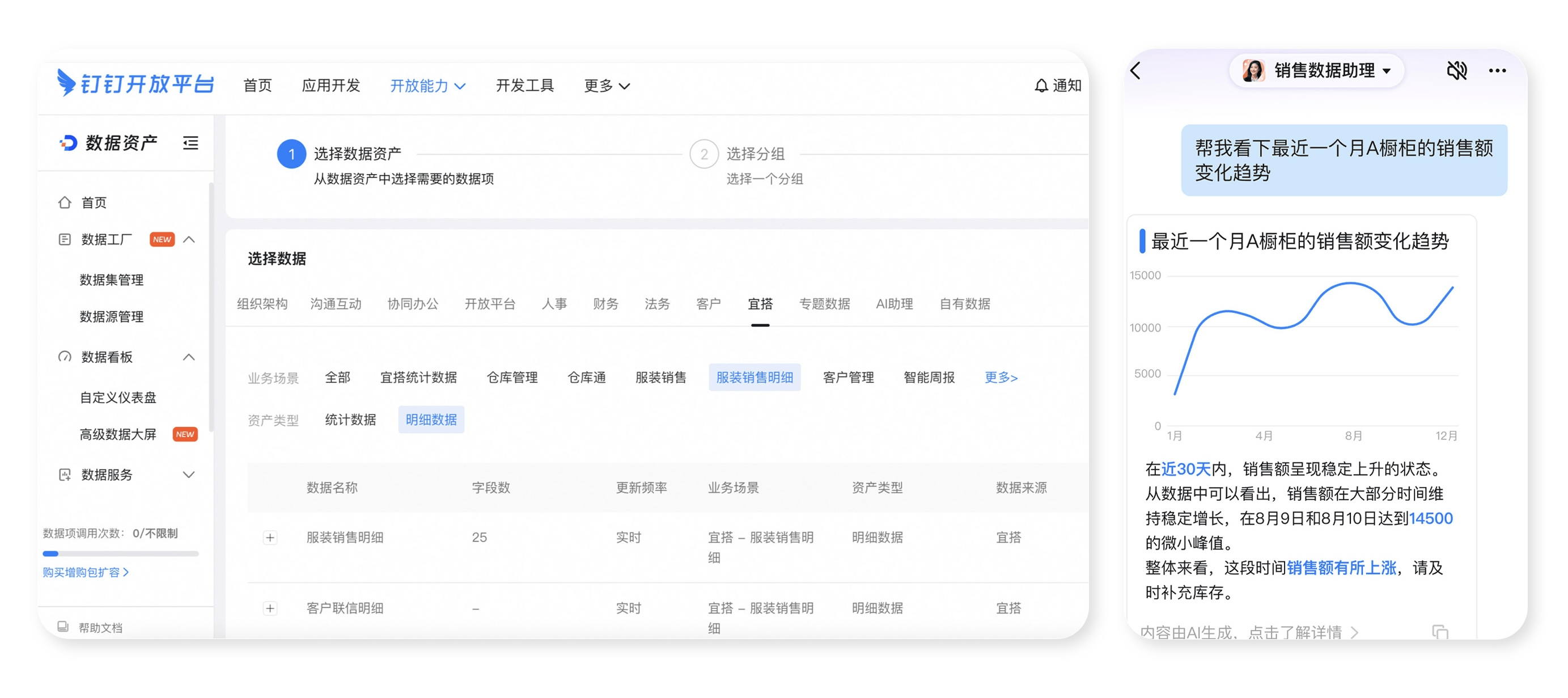Switch to the 法务 tab
This screenshot has width=1568, height=698.
[x=658, y=304]
